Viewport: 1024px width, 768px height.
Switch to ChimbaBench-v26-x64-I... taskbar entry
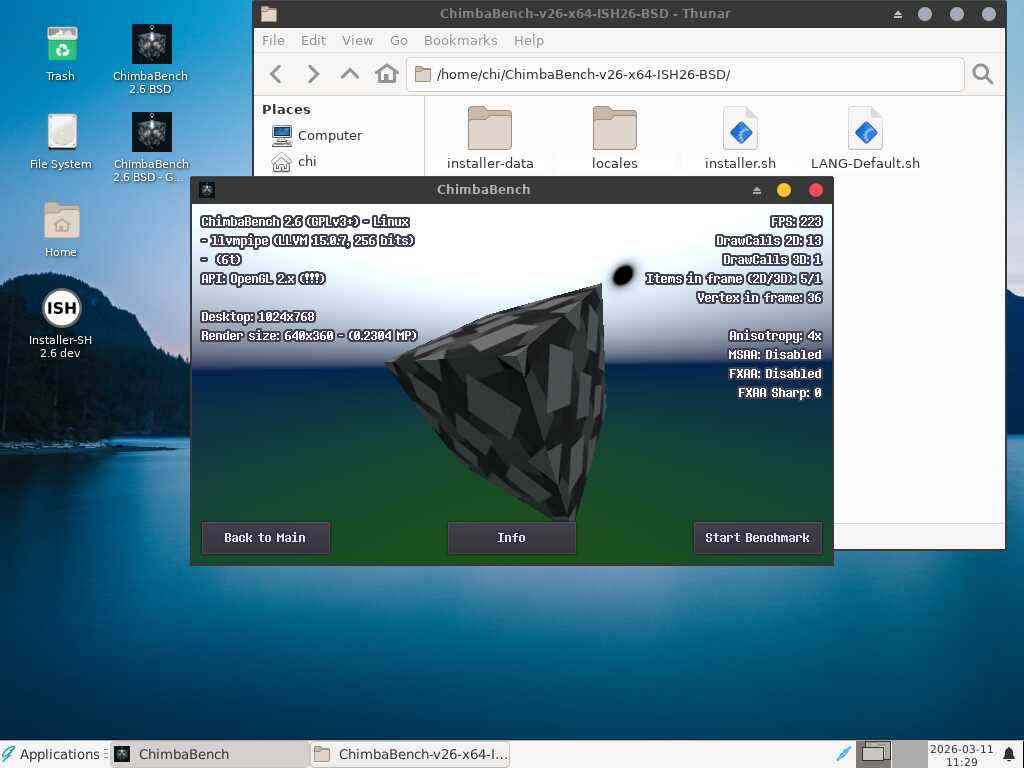pos(410,754)
